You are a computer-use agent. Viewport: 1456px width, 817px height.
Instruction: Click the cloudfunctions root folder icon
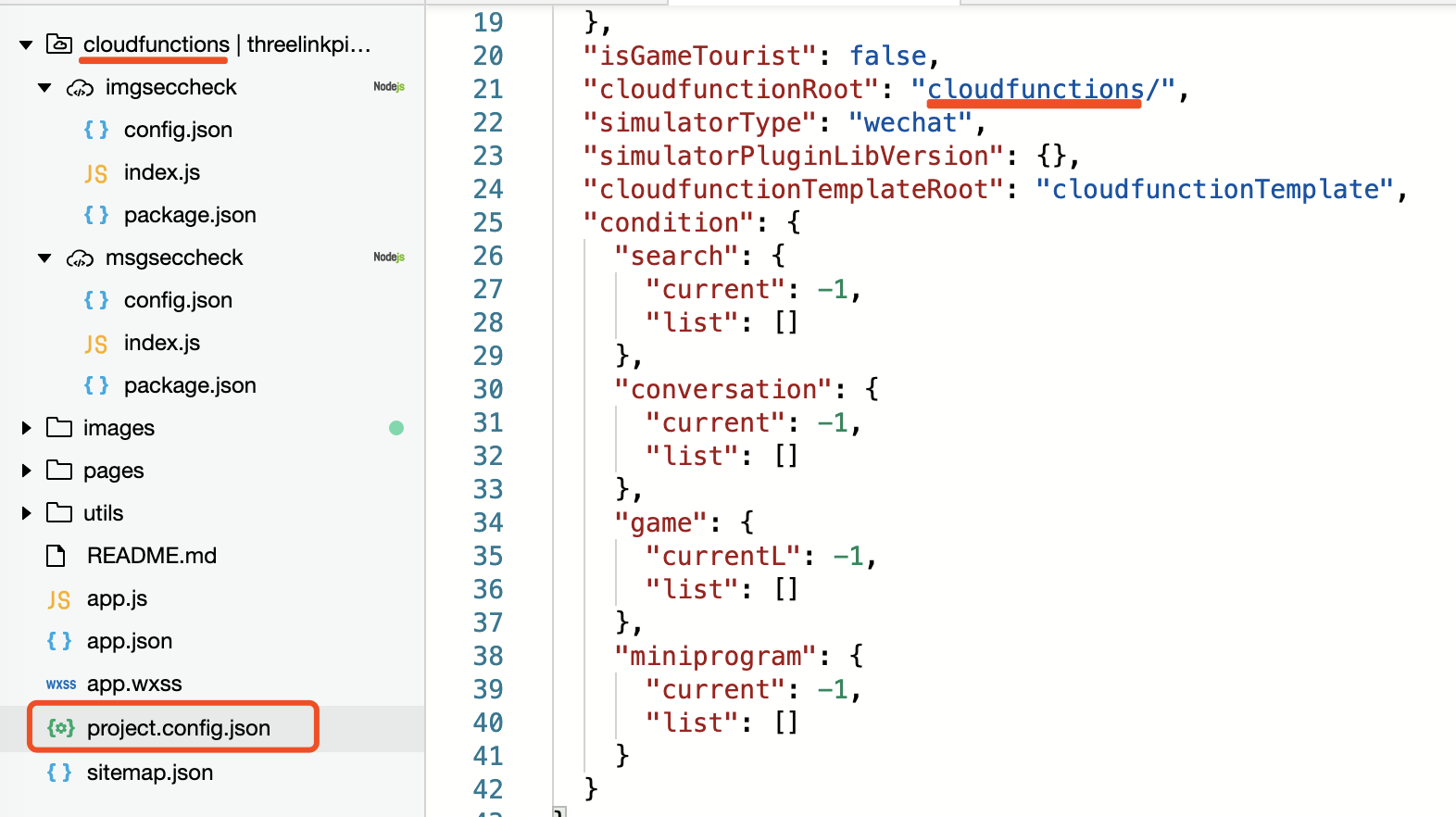[59, 44]
